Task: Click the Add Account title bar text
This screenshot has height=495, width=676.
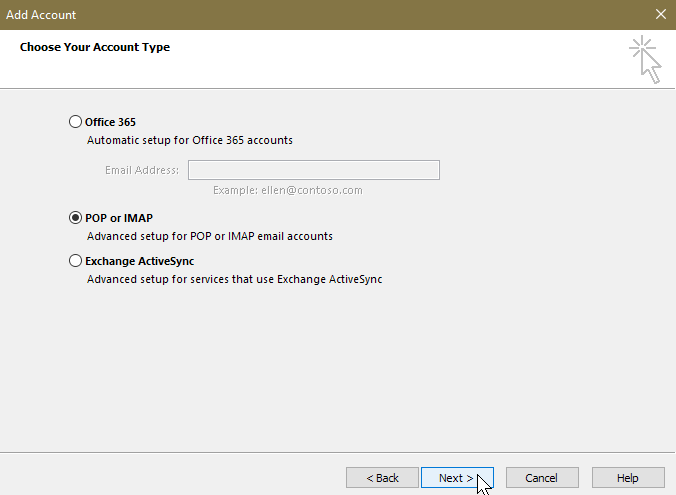Action: coord(41,15)
